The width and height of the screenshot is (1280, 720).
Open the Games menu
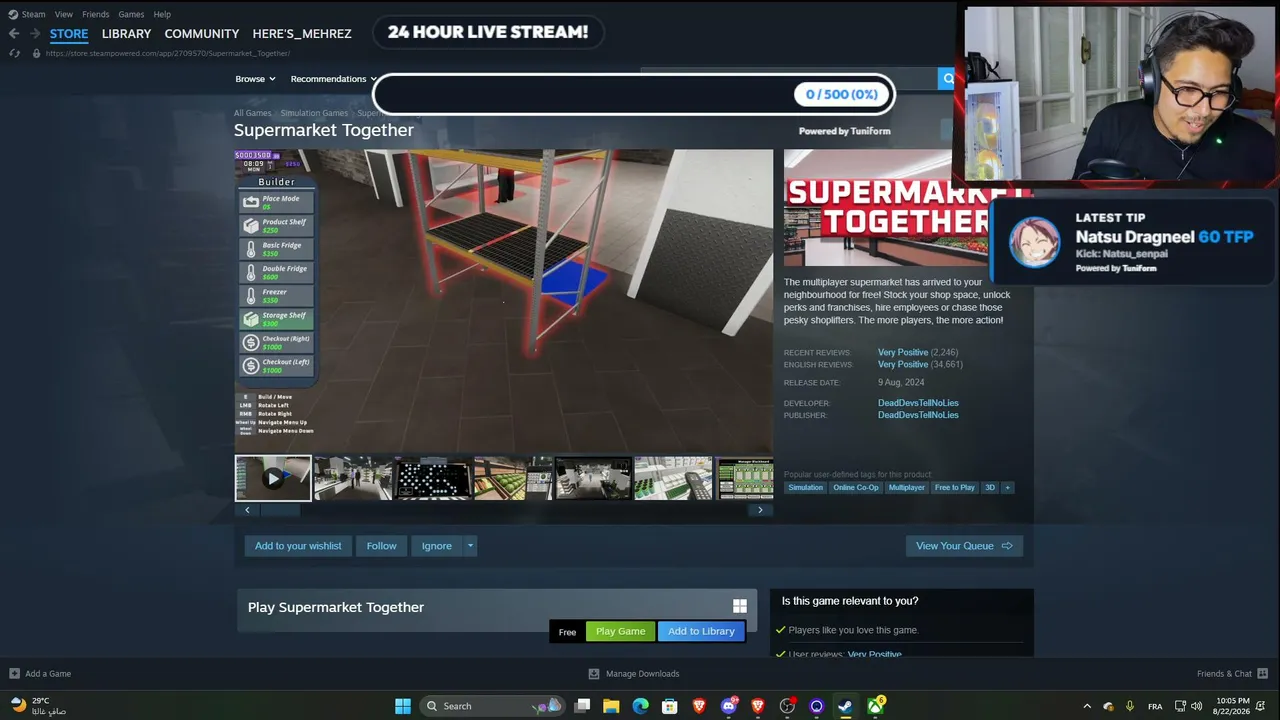tap(131, 14)
